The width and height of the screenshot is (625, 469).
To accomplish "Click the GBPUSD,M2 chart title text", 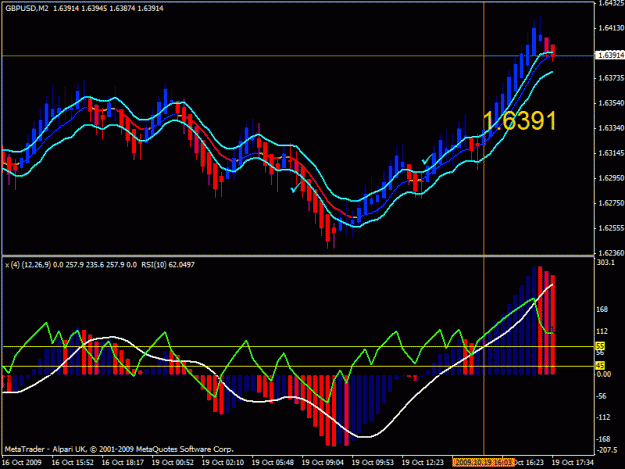I will tap(27, 8).
